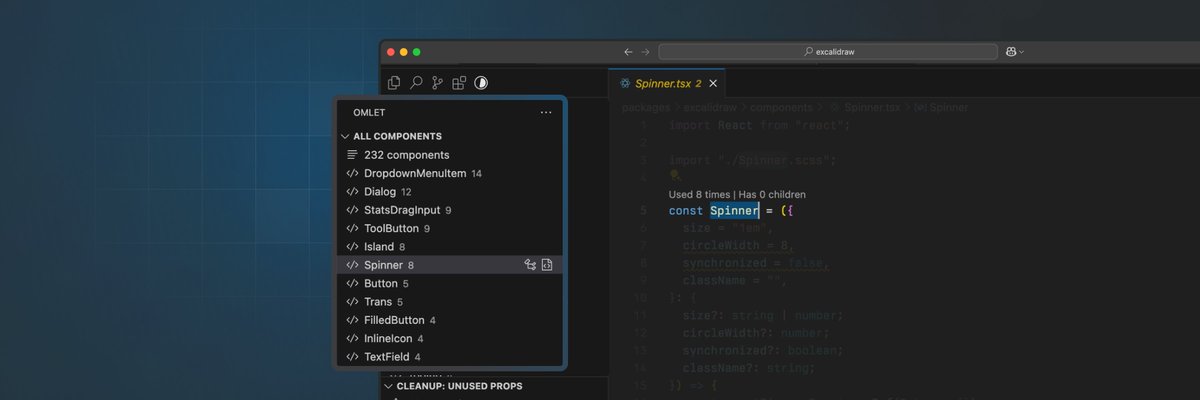Select the 232 components row

click(449, 155)
